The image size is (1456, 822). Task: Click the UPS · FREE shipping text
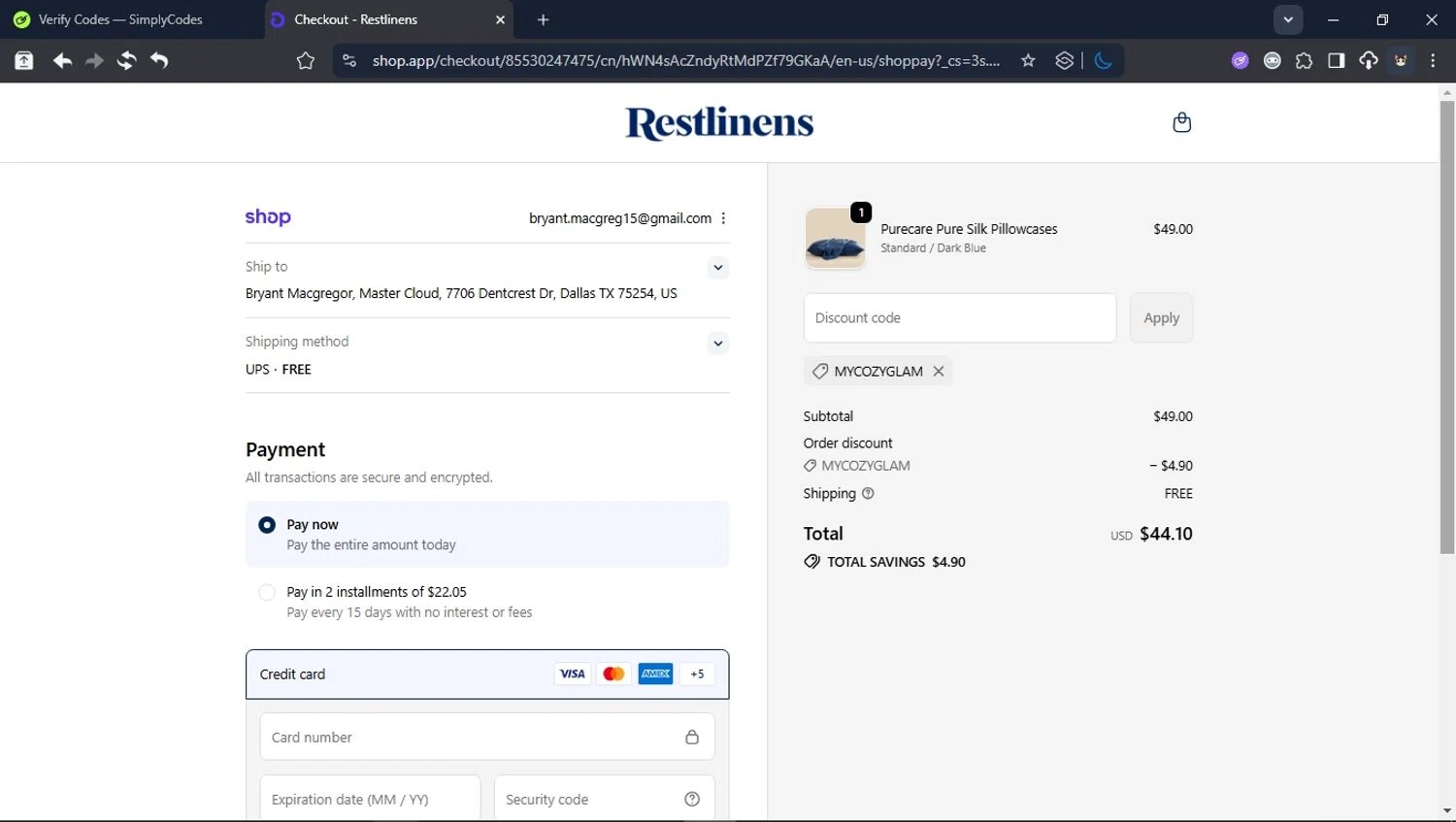tap(279, 369)
